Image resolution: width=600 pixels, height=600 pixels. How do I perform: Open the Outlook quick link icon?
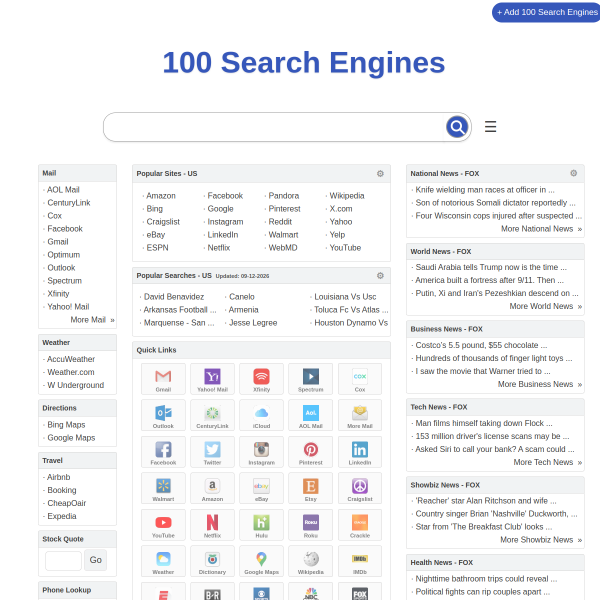[163, 415]
